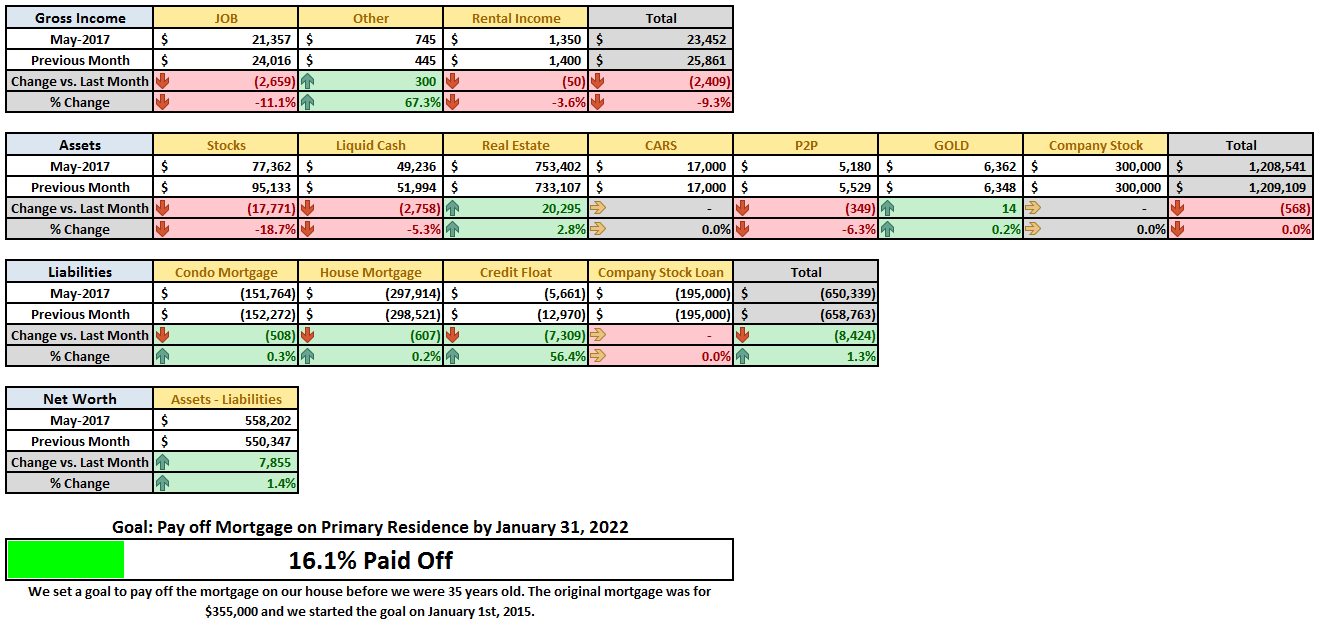
Task: Click the down arrow beside Gross Income total -9.3%
Action: (598, 102)
